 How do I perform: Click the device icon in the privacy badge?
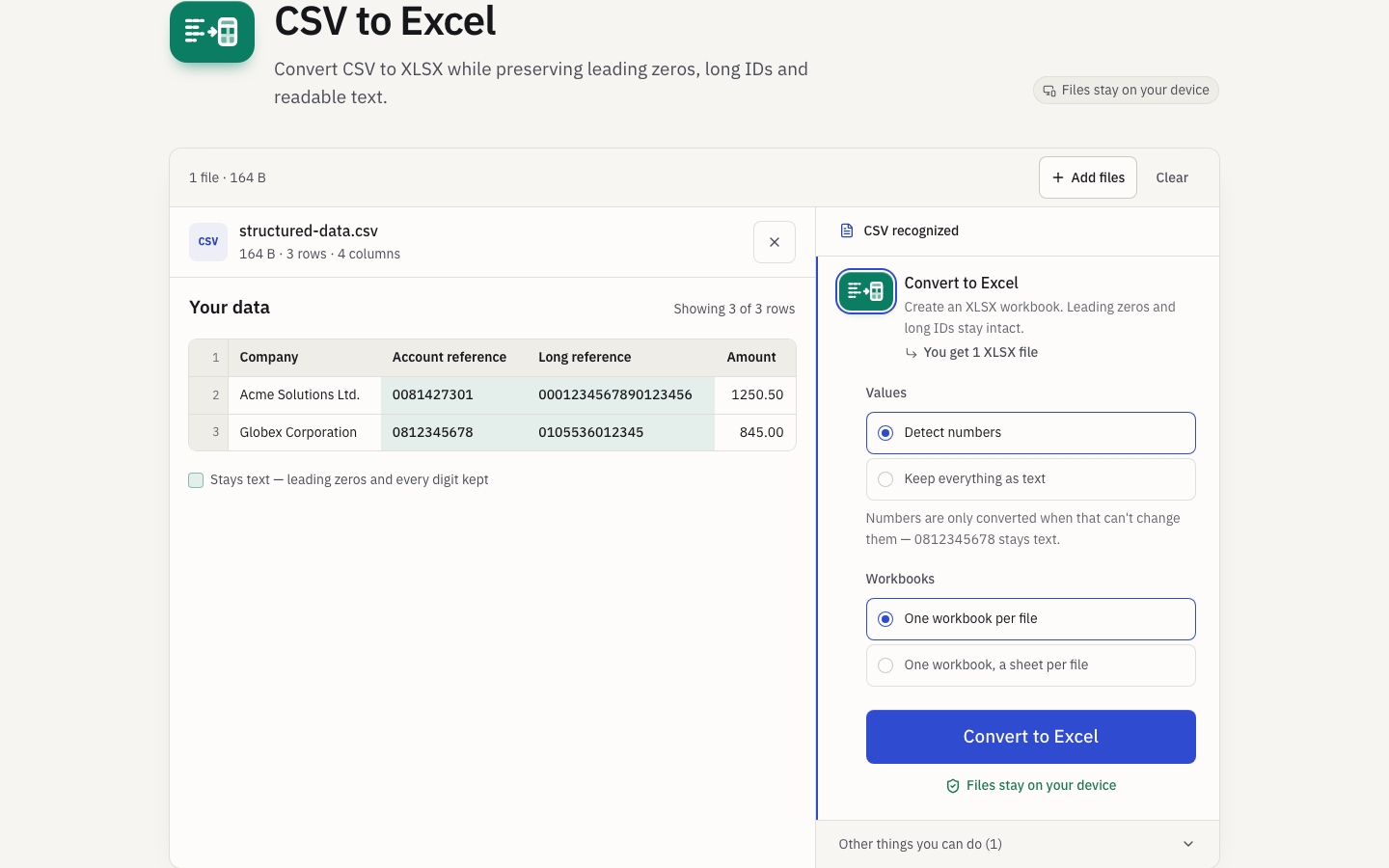tap(1049, 91)
